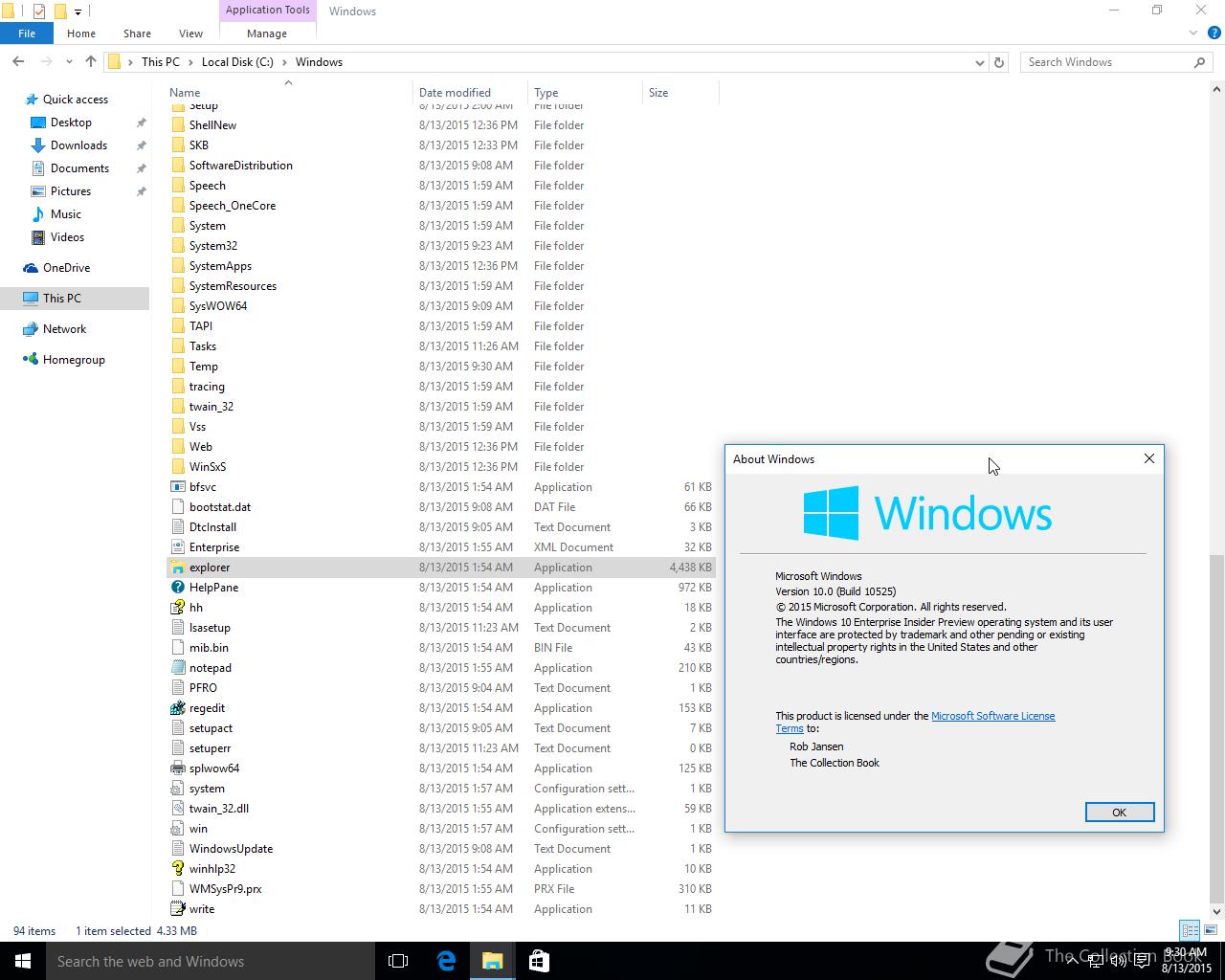Click the File Explorer taskbar icon

click(492, 961)
